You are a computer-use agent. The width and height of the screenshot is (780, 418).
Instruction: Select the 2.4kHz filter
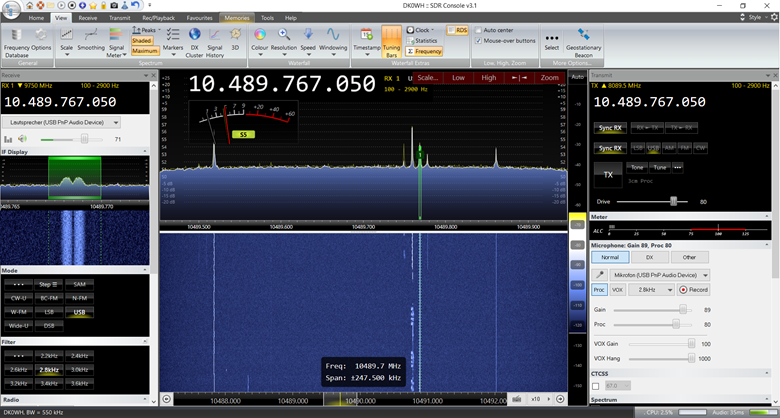pos(79,356)
